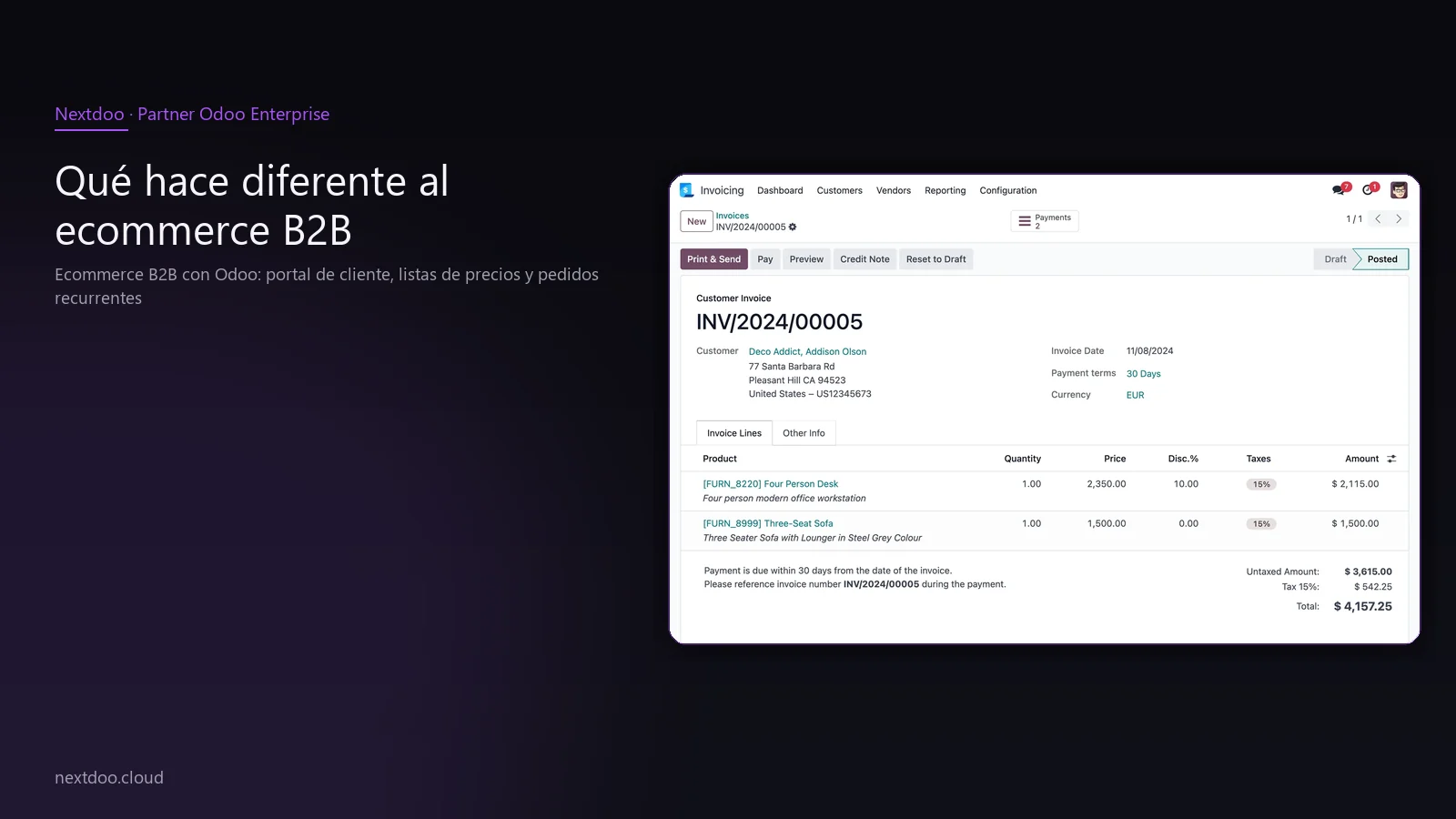Click the gear icon beside INV/2024/00005
The width and height of the screenshot is (1456, 819).
pos(793,227)
